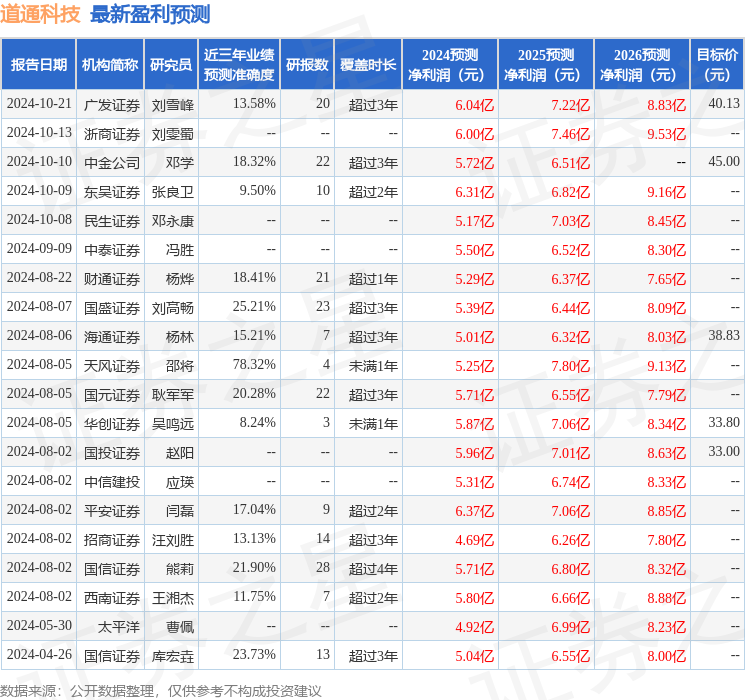
Task: Click 8.88亿 in 西南证券 row
Action: (x=667, y=598)
